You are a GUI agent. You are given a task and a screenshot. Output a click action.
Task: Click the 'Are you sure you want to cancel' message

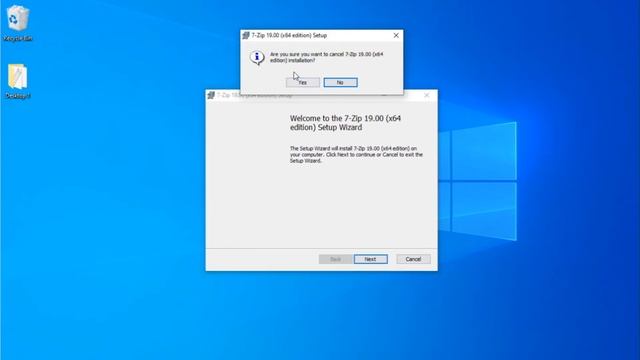pyautogui.click(x=327, y=57)
